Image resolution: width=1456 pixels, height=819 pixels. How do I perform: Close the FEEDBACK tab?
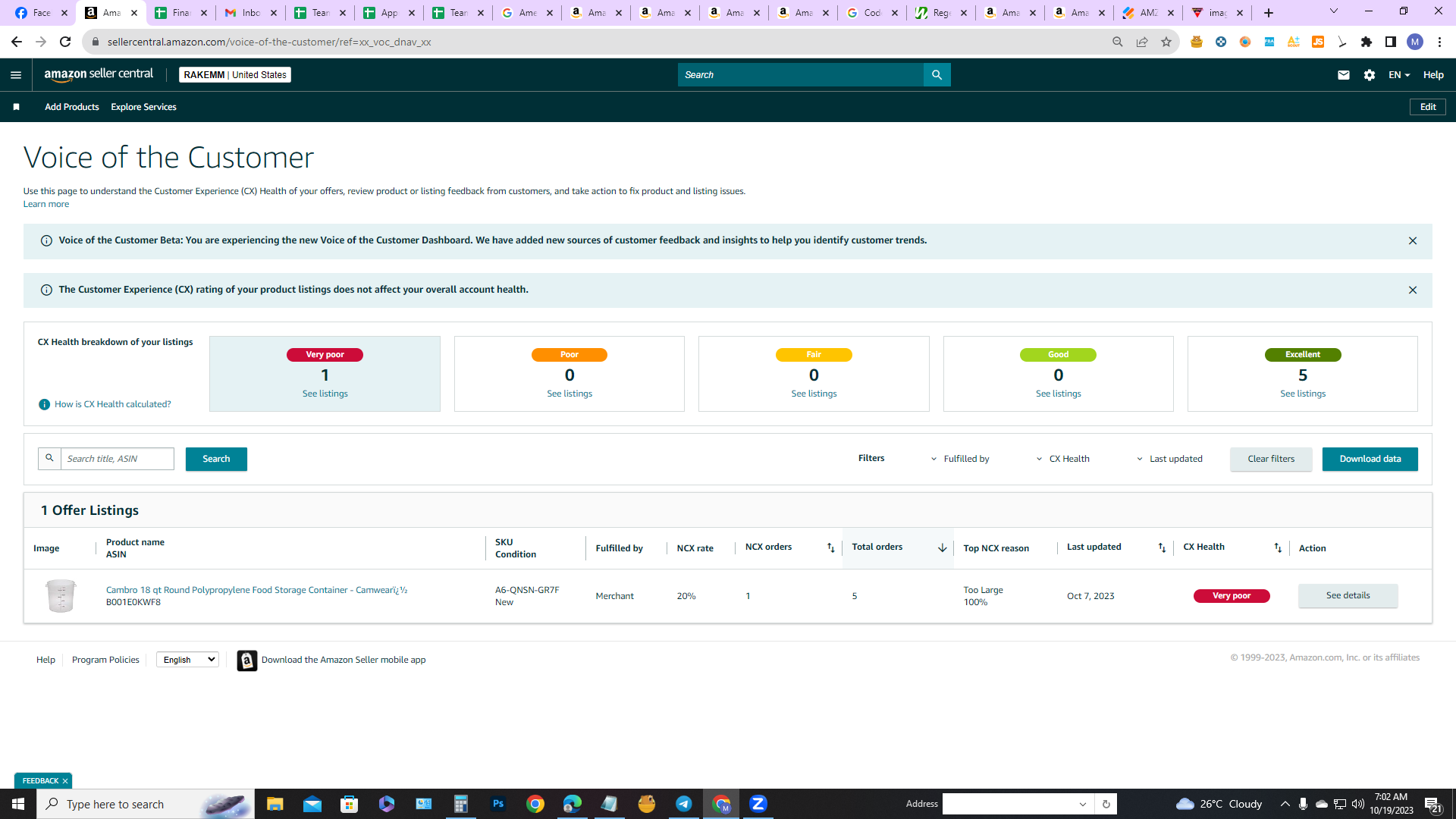(65, 781)
